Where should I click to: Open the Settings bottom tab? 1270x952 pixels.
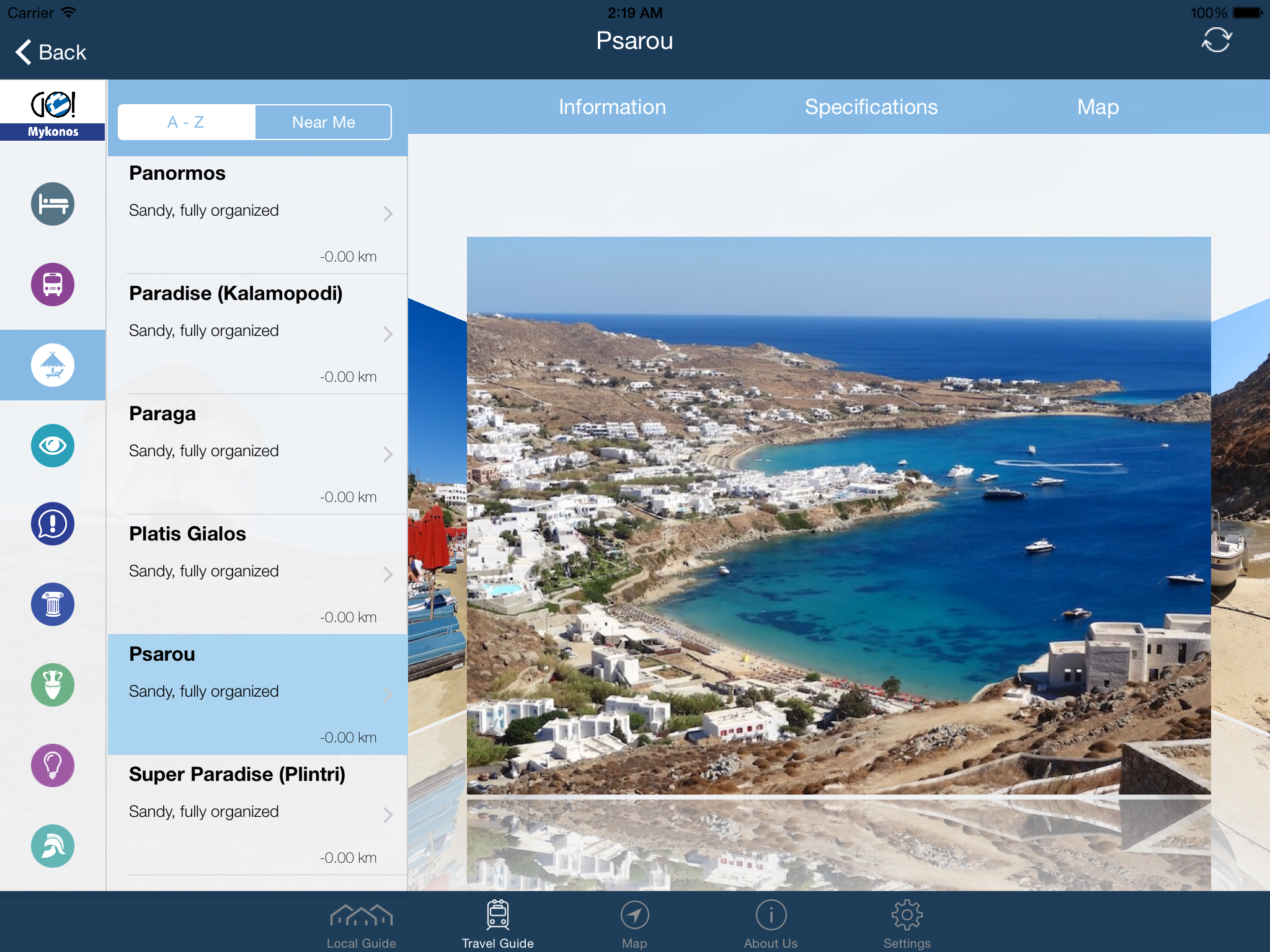[x=907, y=924]
